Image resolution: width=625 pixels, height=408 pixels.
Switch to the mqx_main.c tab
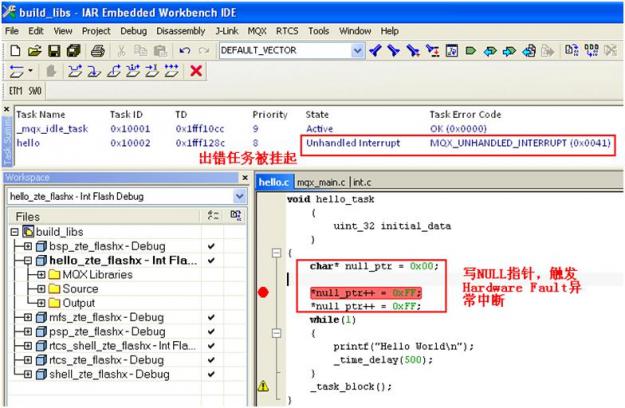(321, 182)
